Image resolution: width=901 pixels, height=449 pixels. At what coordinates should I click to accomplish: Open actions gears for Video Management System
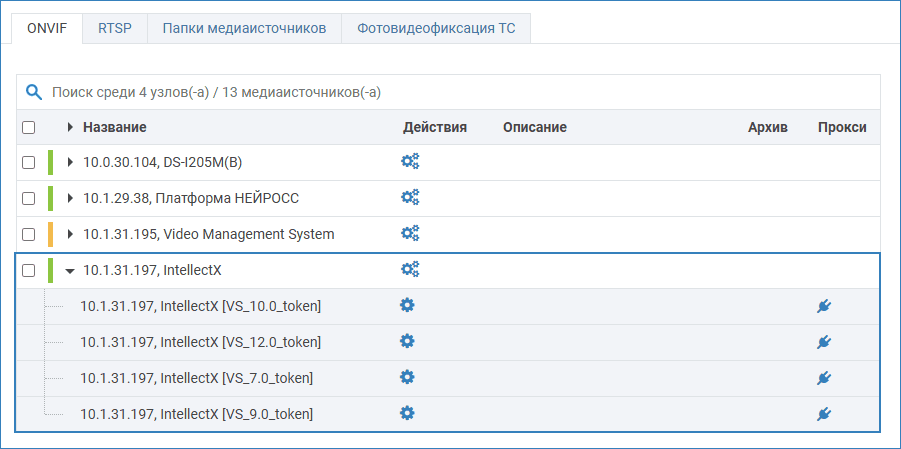(x=410, y=233)
